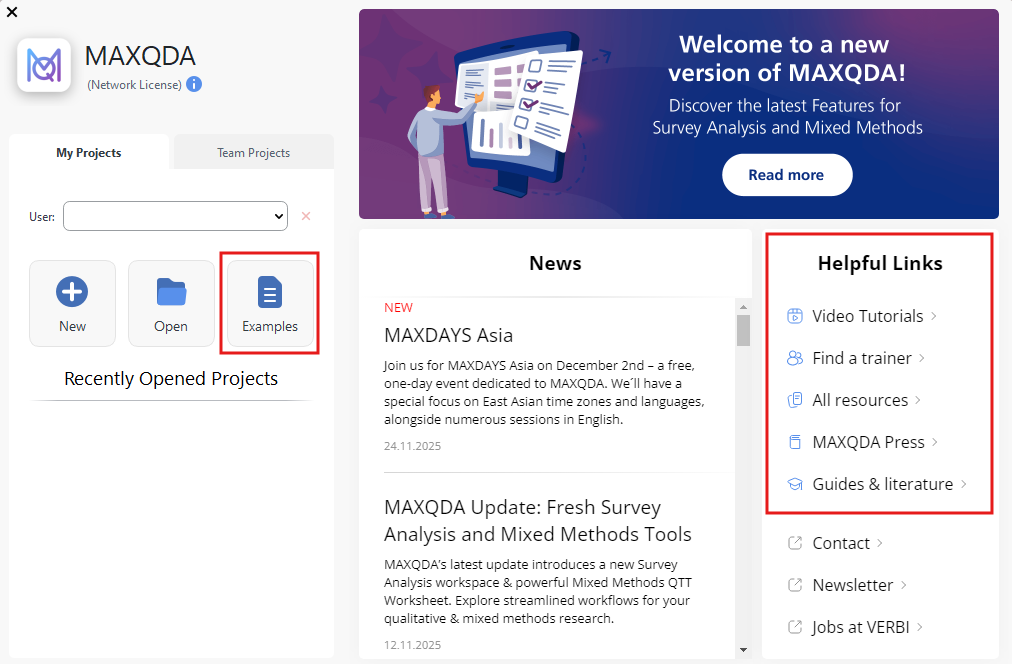Expand the Find a trainer chevron
Viewport: 1012px width, 664px height.
(922, 358)
